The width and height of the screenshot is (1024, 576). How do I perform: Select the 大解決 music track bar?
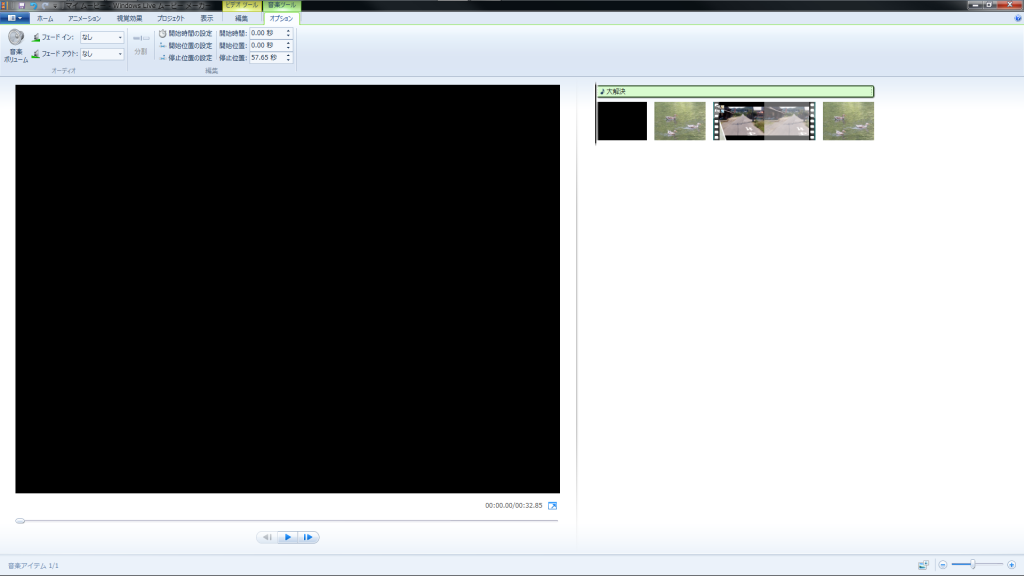[735, 91]
